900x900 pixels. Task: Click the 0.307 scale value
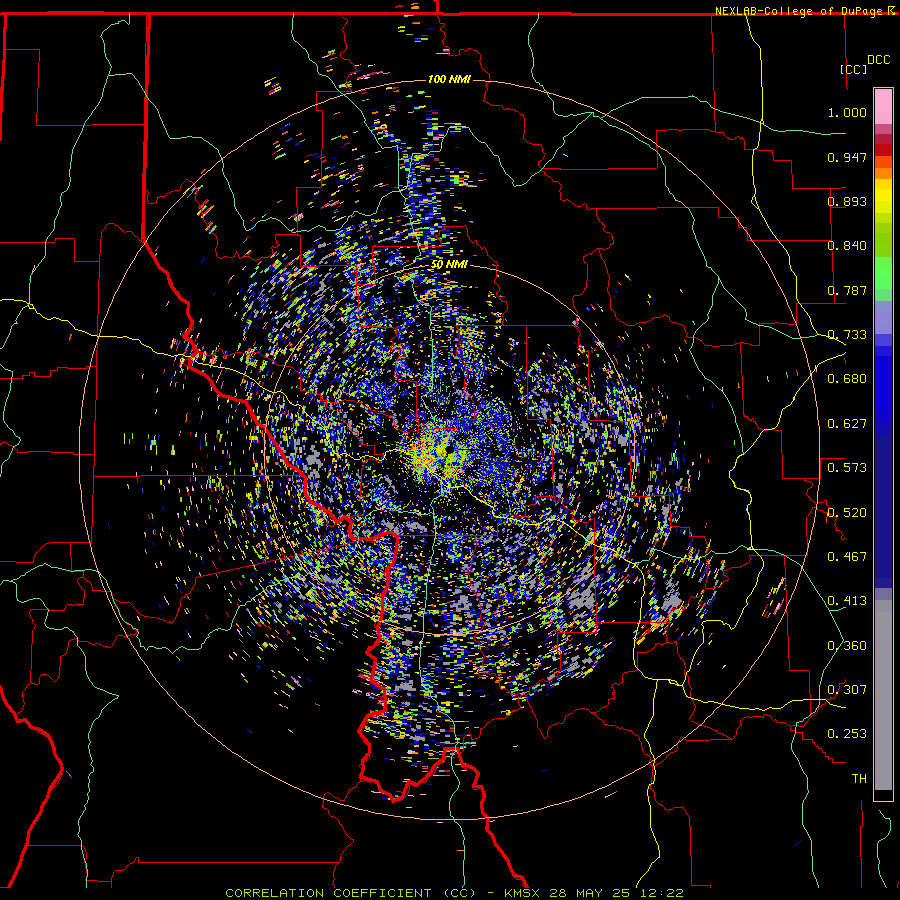(847, 689)
